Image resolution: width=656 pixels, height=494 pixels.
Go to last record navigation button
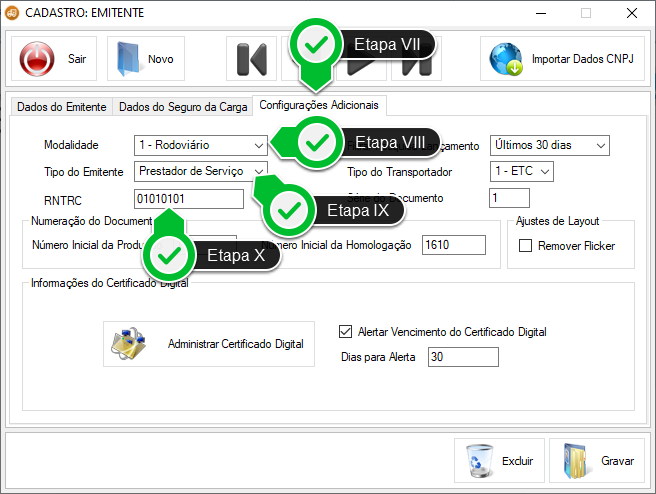(x=416, y=59)
